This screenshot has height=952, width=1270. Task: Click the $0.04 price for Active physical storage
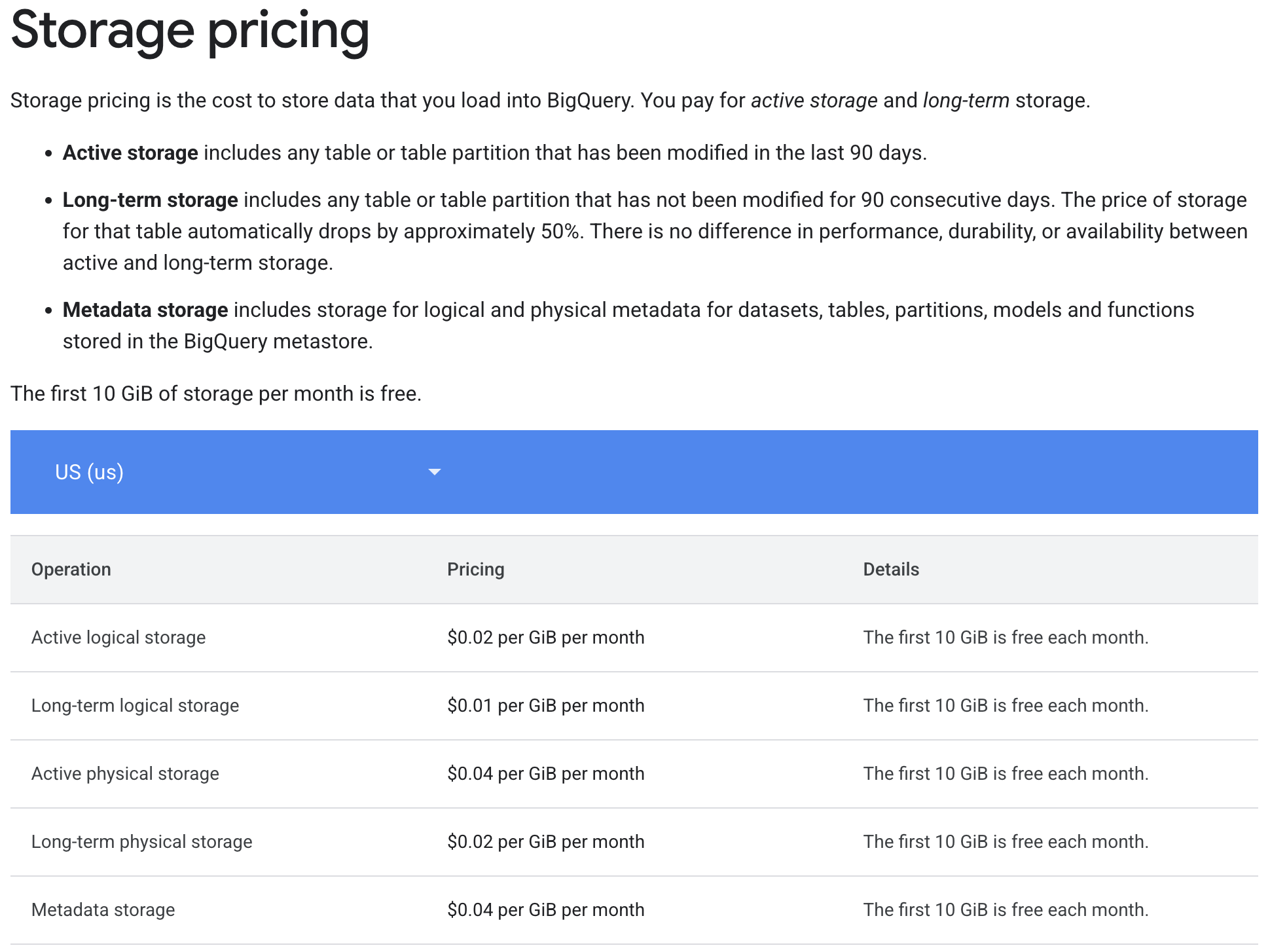(x=545, y=774)
